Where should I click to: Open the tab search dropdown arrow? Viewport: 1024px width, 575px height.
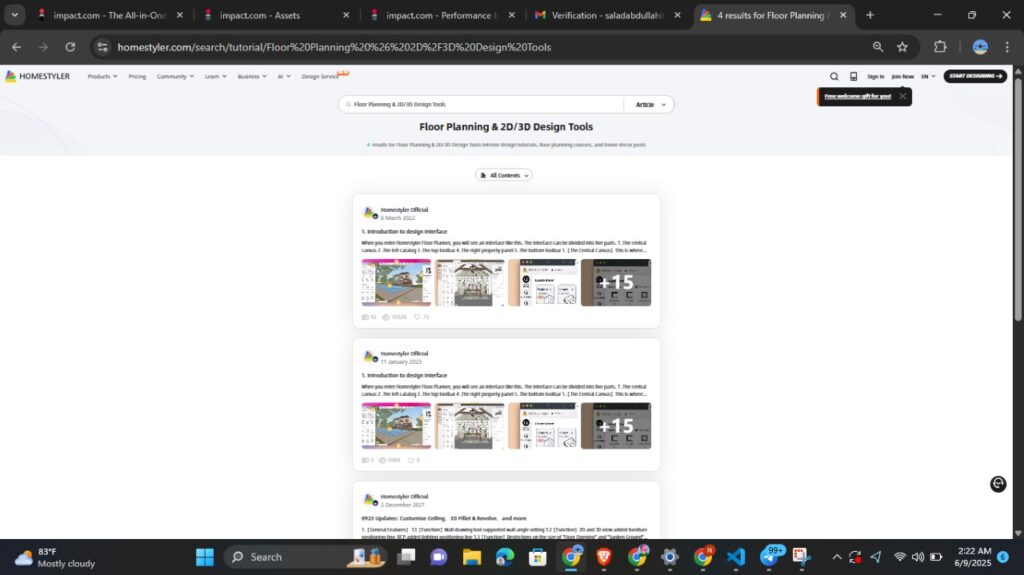pyautogui.click(x=14, y=15)
